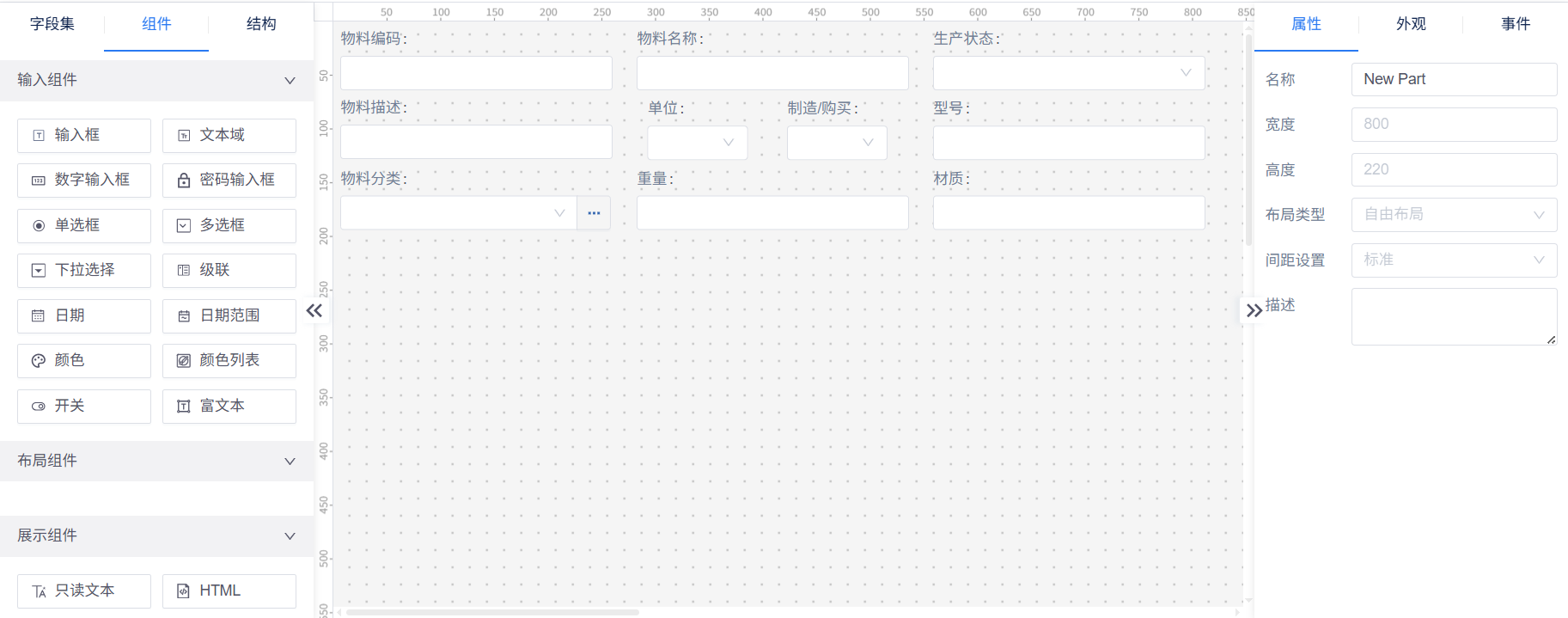Select the 开关 switch component
Screen dimensions: 1568x618
(x=84, y=407)
